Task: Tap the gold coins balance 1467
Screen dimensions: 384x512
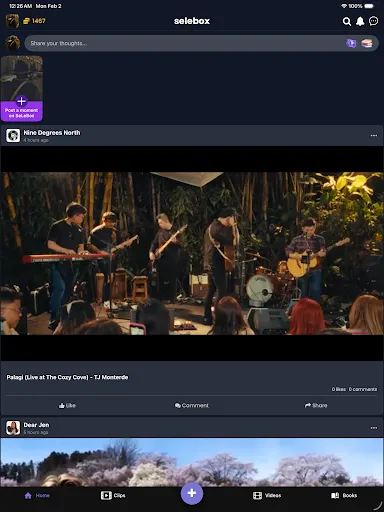Action: click(34, 21)
